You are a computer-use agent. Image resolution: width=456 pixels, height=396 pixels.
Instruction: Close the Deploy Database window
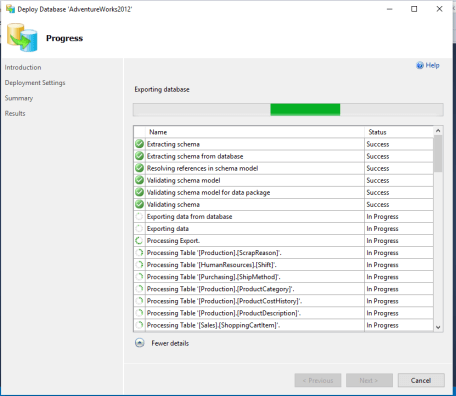pyautogui.click(x=439, y=9)
